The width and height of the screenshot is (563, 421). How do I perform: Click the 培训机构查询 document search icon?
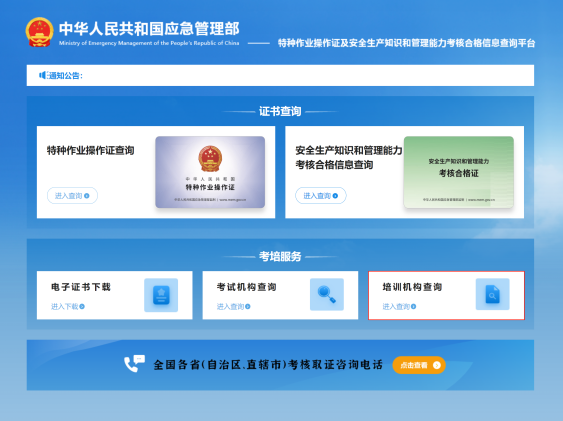(493, 294)
